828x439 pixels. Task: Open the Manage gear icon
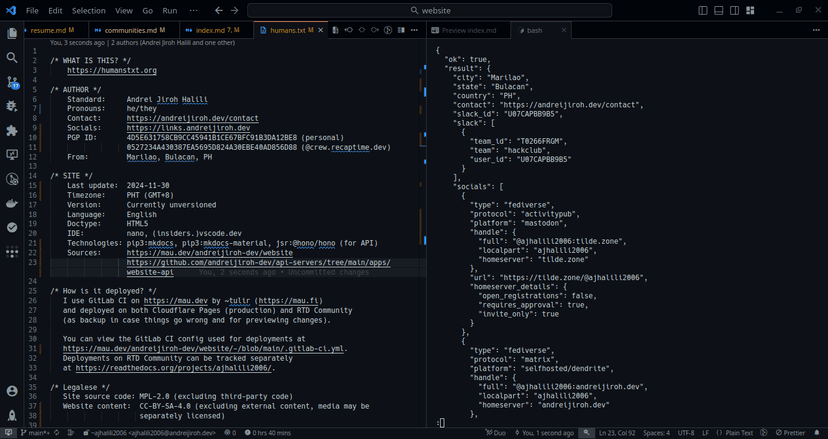[12, 415]
